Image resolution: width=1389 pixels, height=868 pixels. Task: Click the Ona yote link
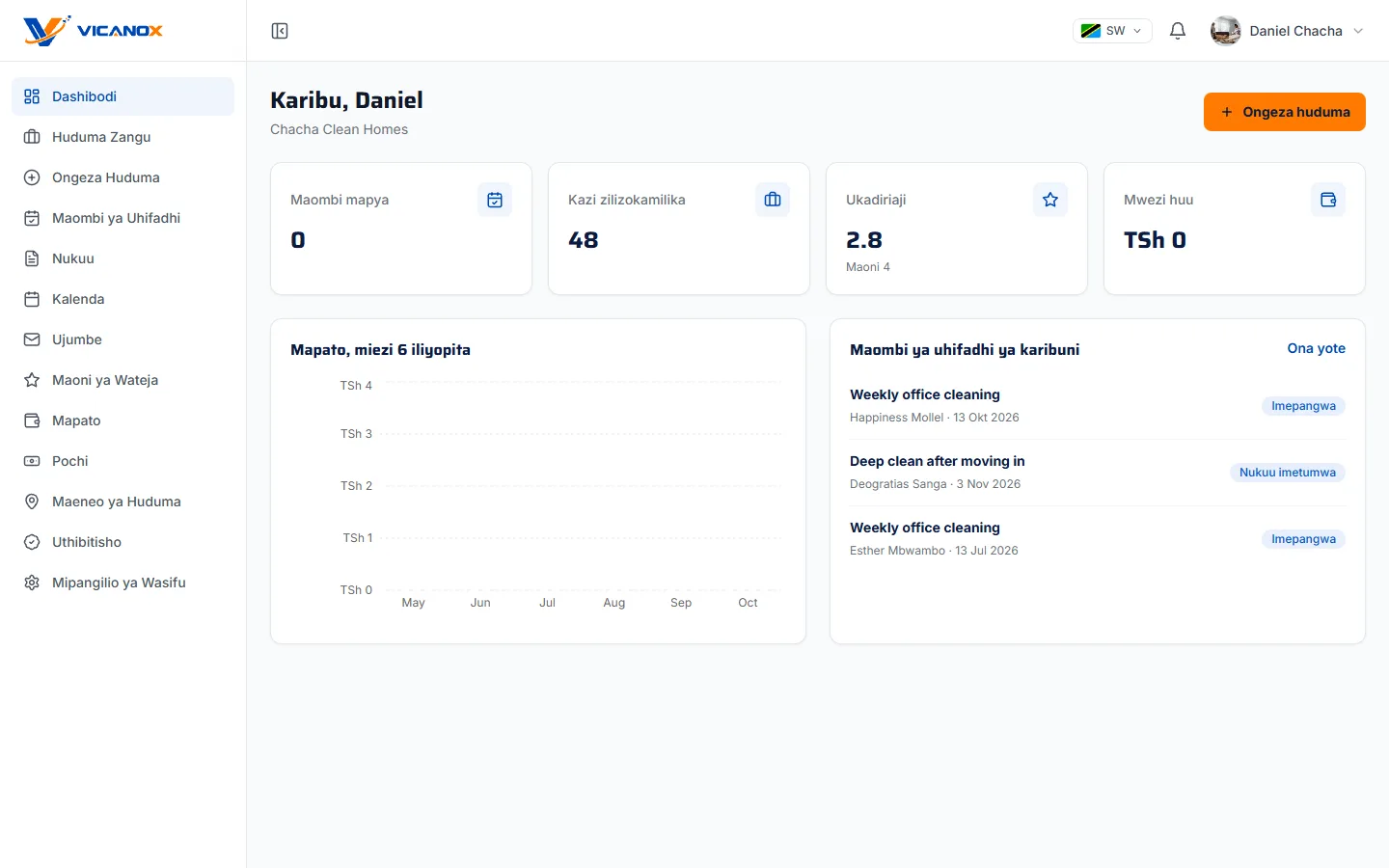click(1317, 348)
